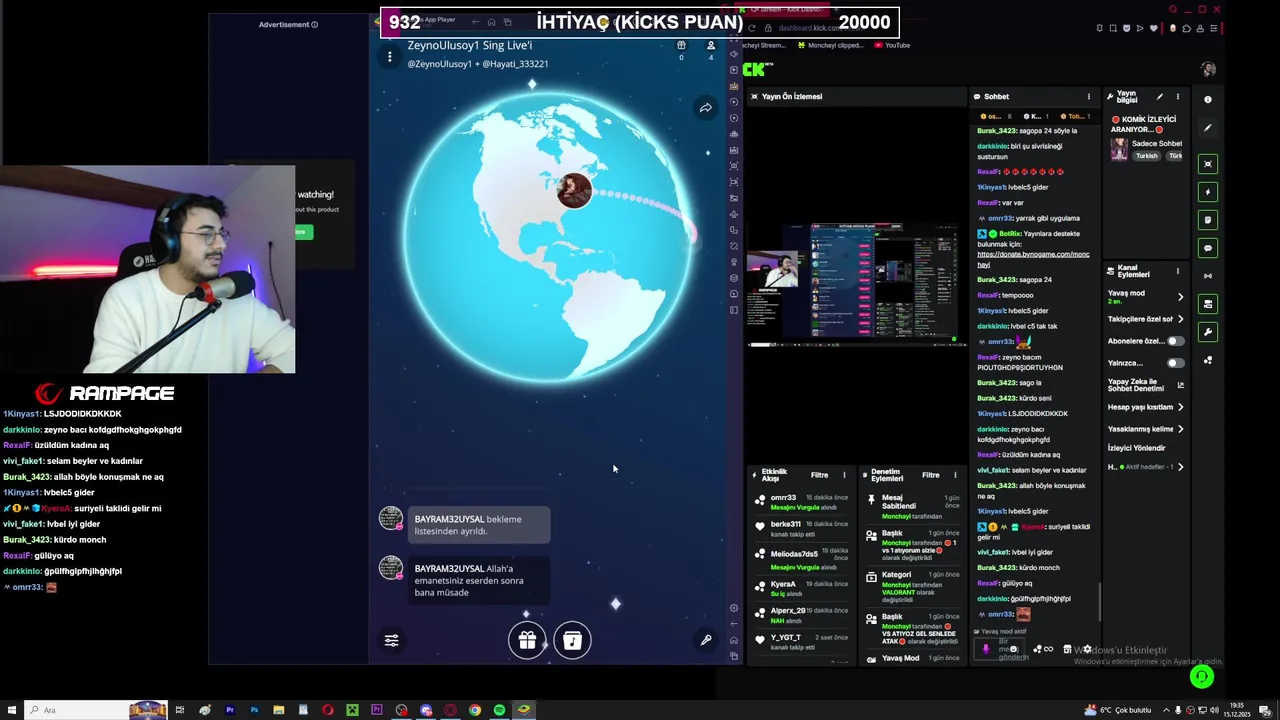1280x720 pixels.
Task: Click the gift count icon in the room header
Action: point(681,46)
